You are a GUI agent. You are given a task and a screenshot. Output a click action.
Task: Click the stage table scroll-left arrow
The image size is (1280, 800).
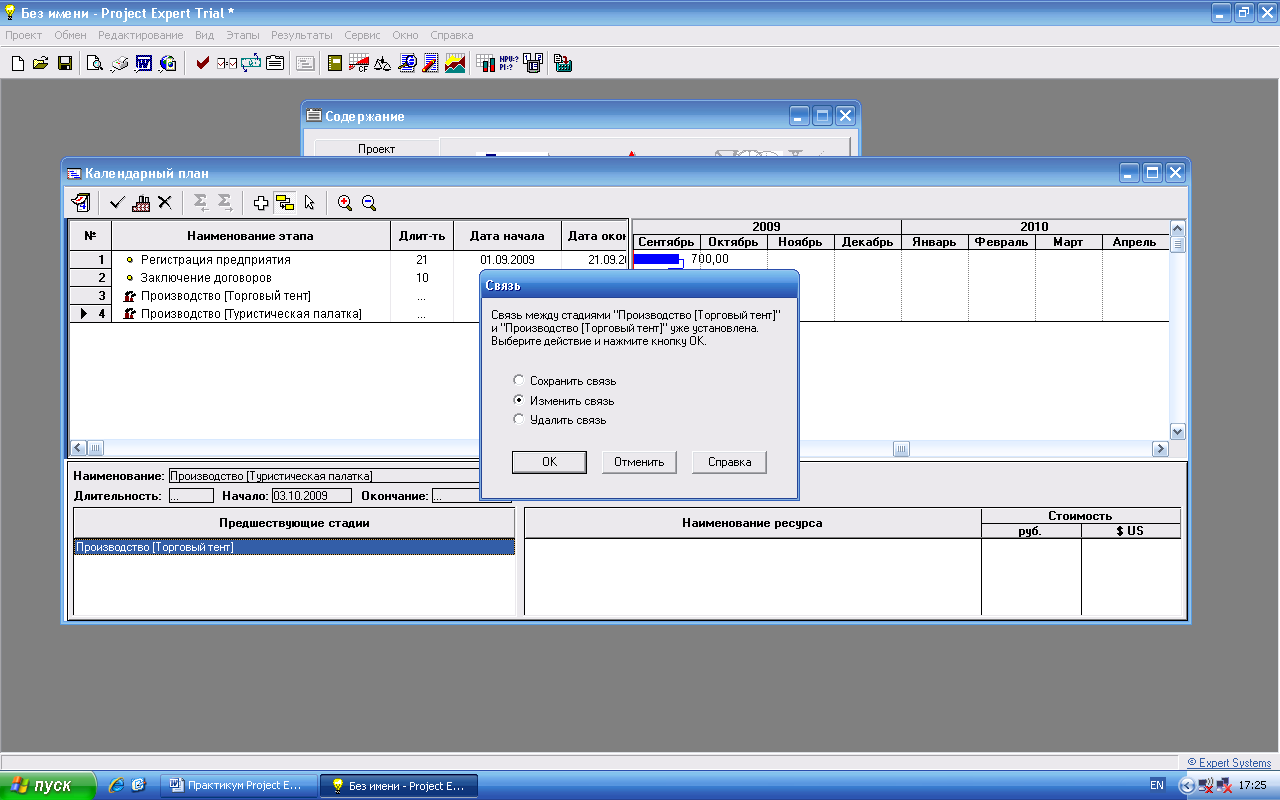click(x=77, y=448)
